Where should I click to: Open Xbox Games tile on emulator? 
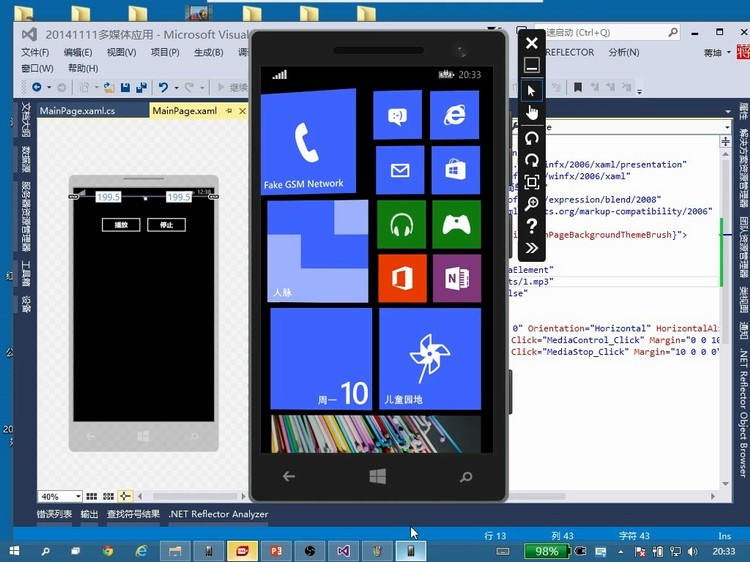(x=456, y=224)
